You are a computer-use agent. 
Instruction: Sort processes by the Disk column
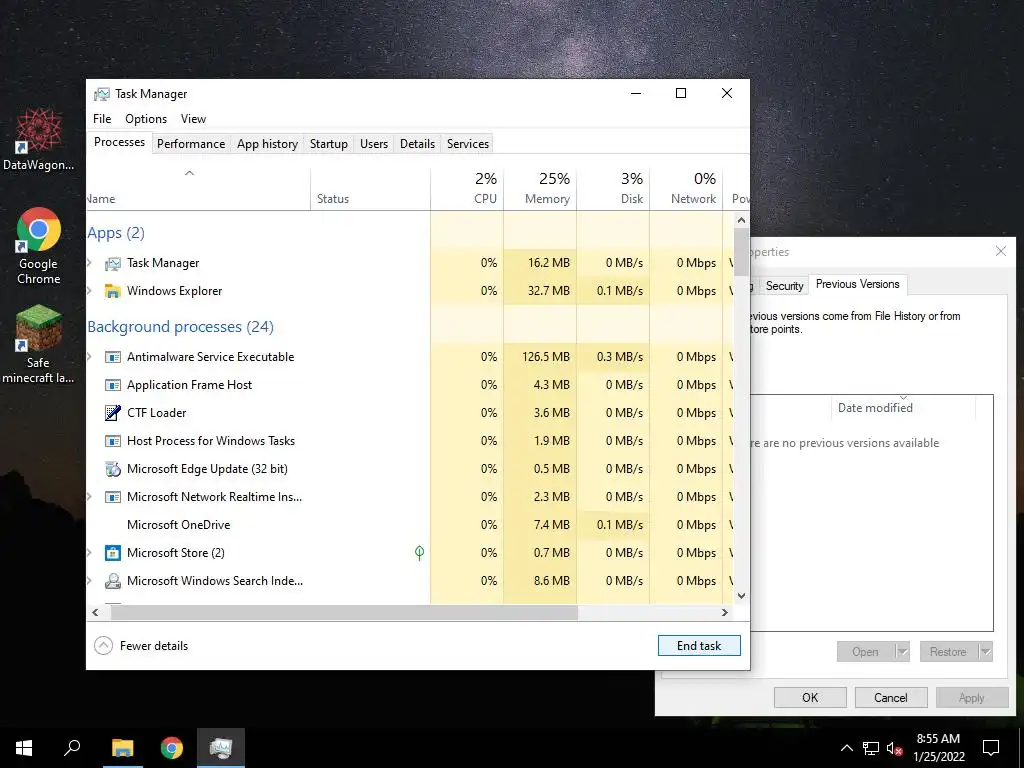click(613, 189)
